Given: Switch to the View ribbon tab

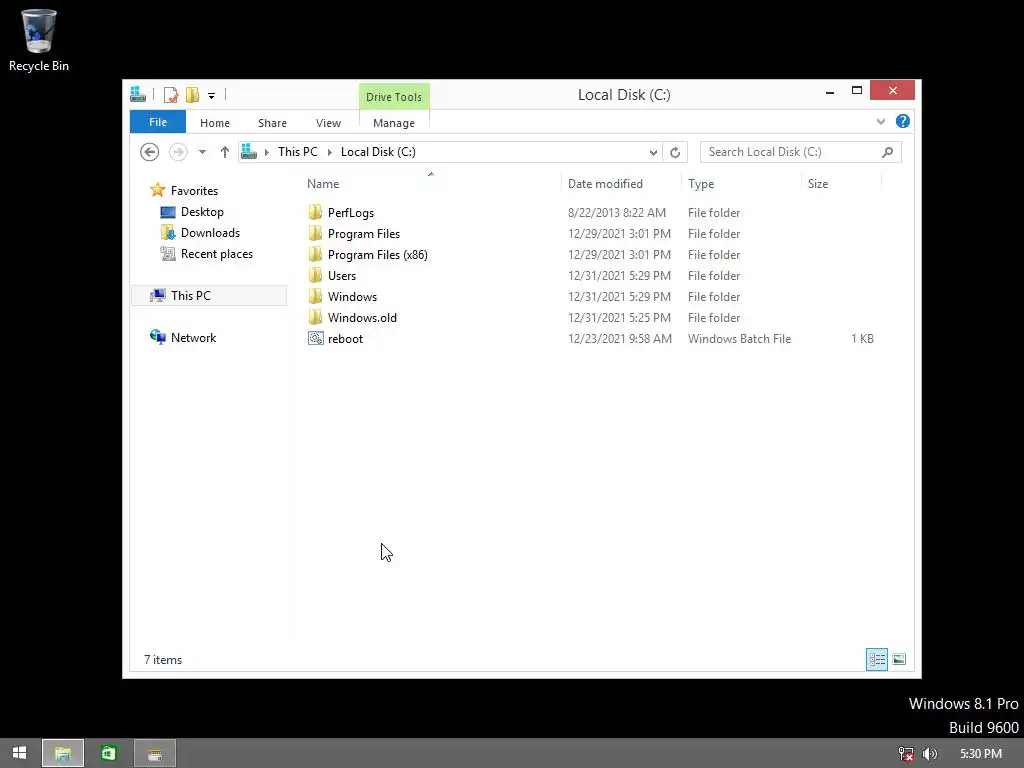Looking at the screenshot, I should tap(328, 123).
